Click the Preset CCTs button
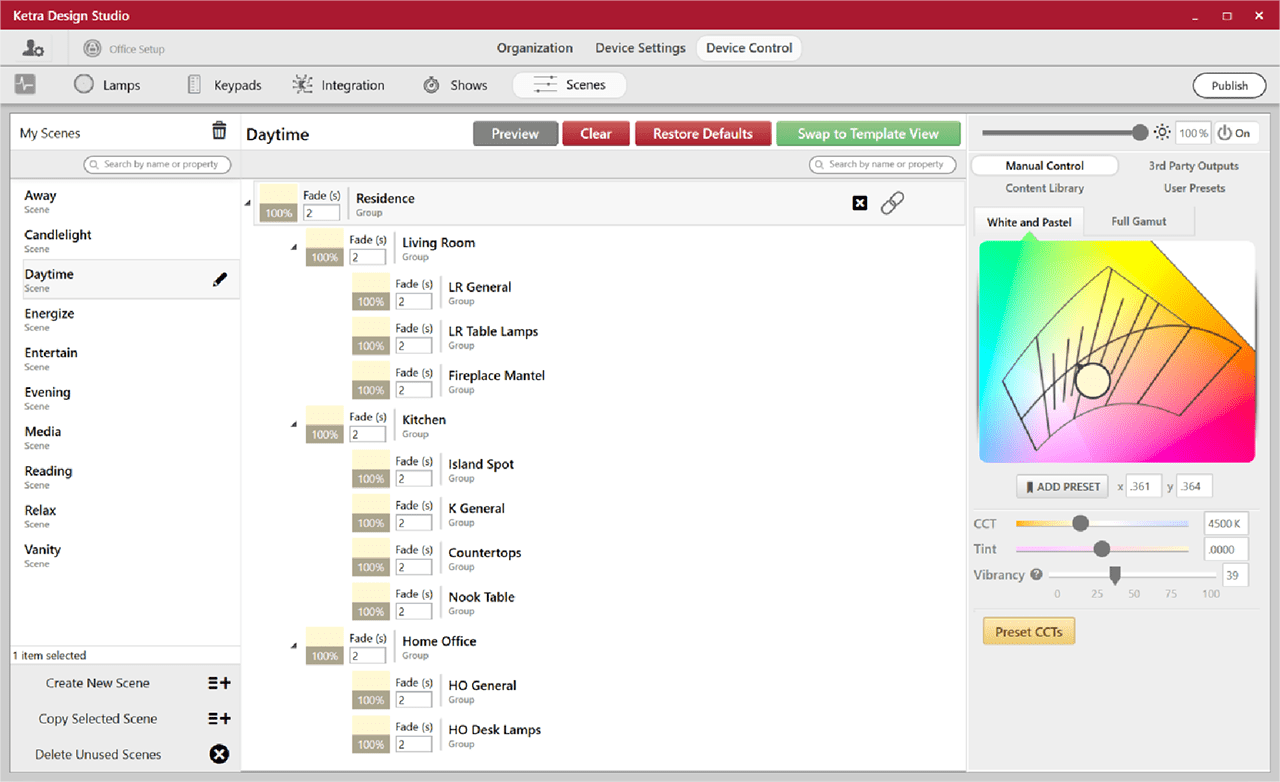 tap(1029, 632)
